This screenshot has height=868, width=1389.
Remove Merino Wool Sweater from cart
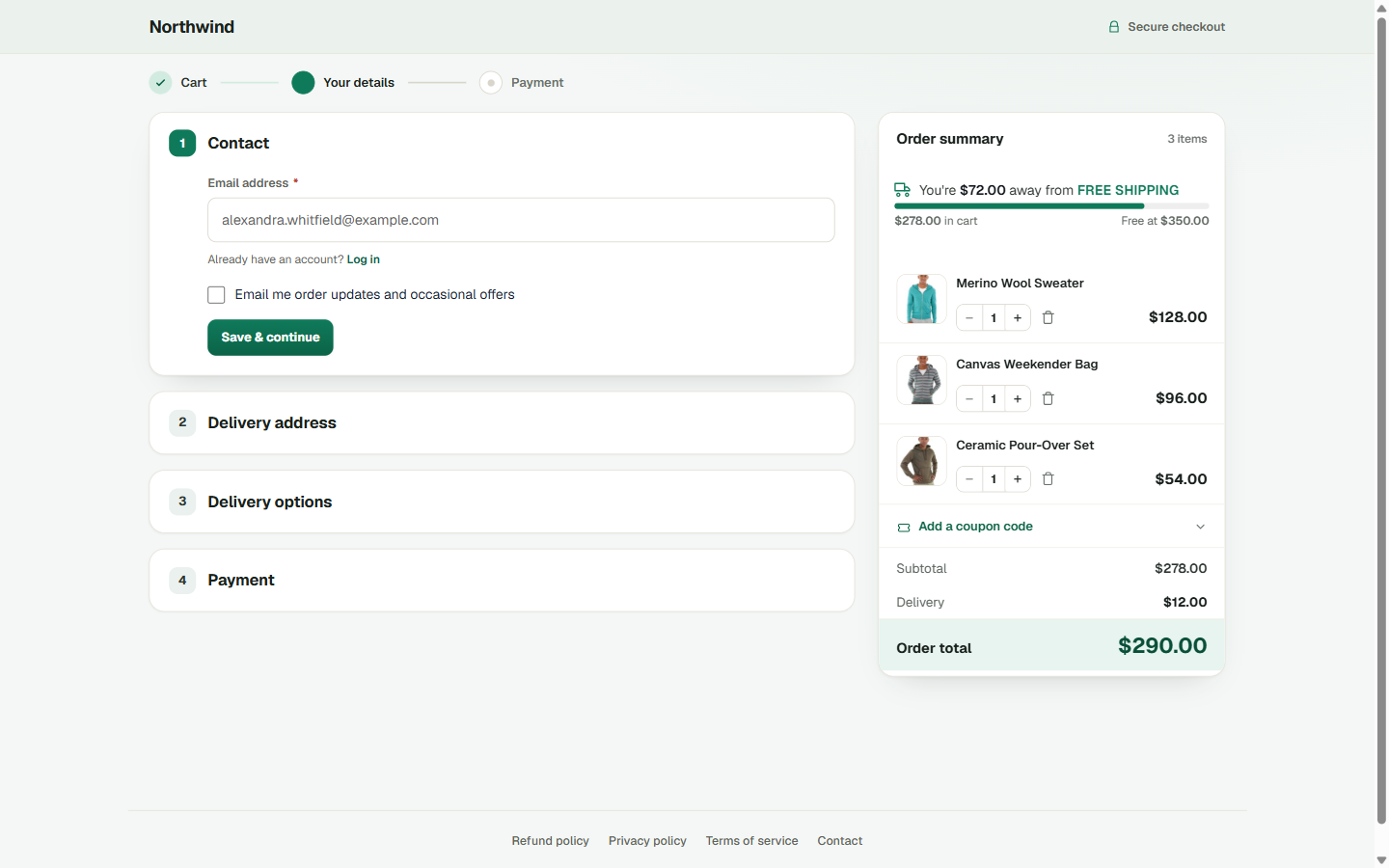point(1049,318)
